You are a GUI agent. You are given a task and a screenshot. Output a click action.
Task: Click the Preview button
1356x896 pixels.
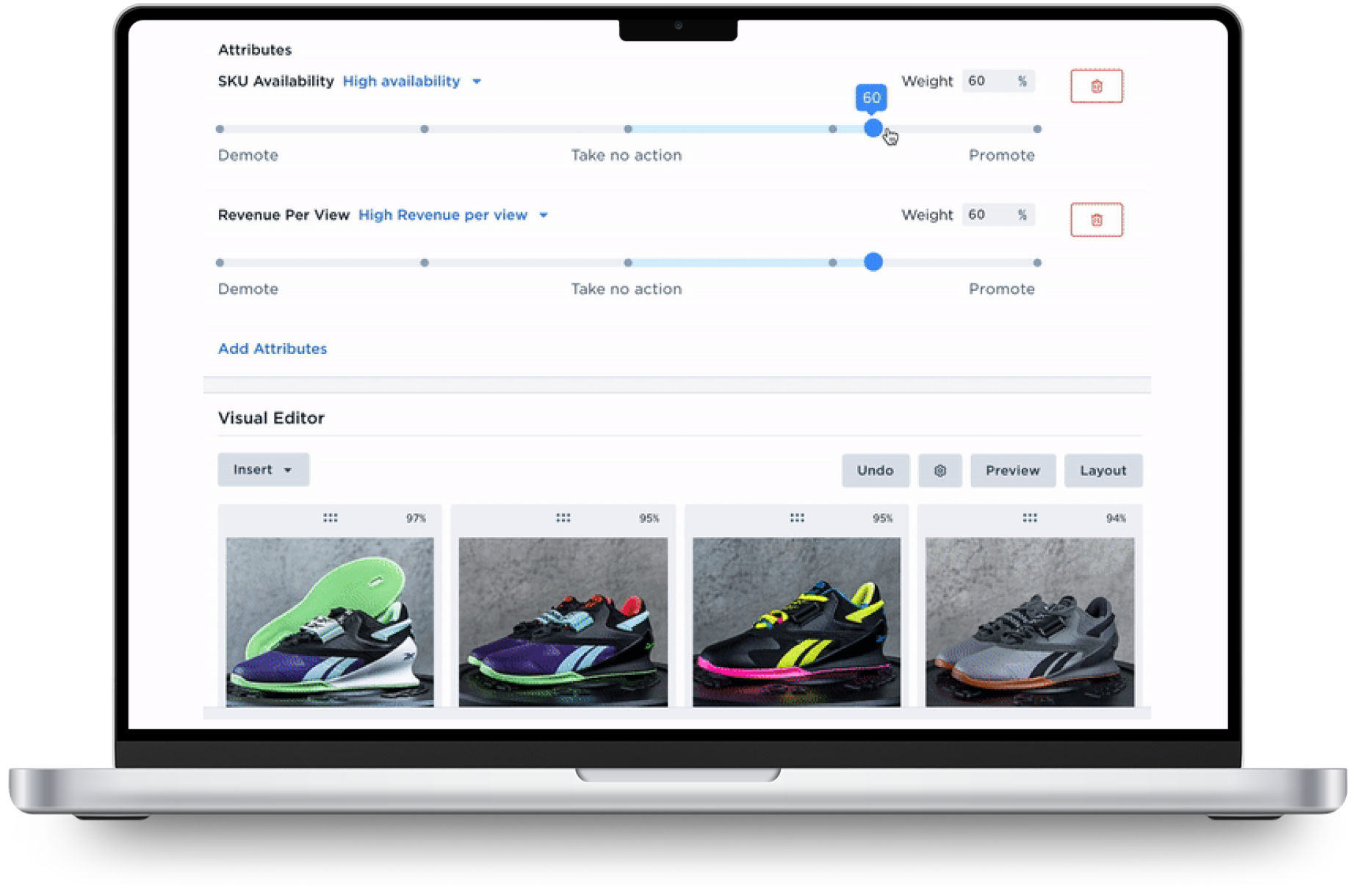click(x=1011, y=471)
